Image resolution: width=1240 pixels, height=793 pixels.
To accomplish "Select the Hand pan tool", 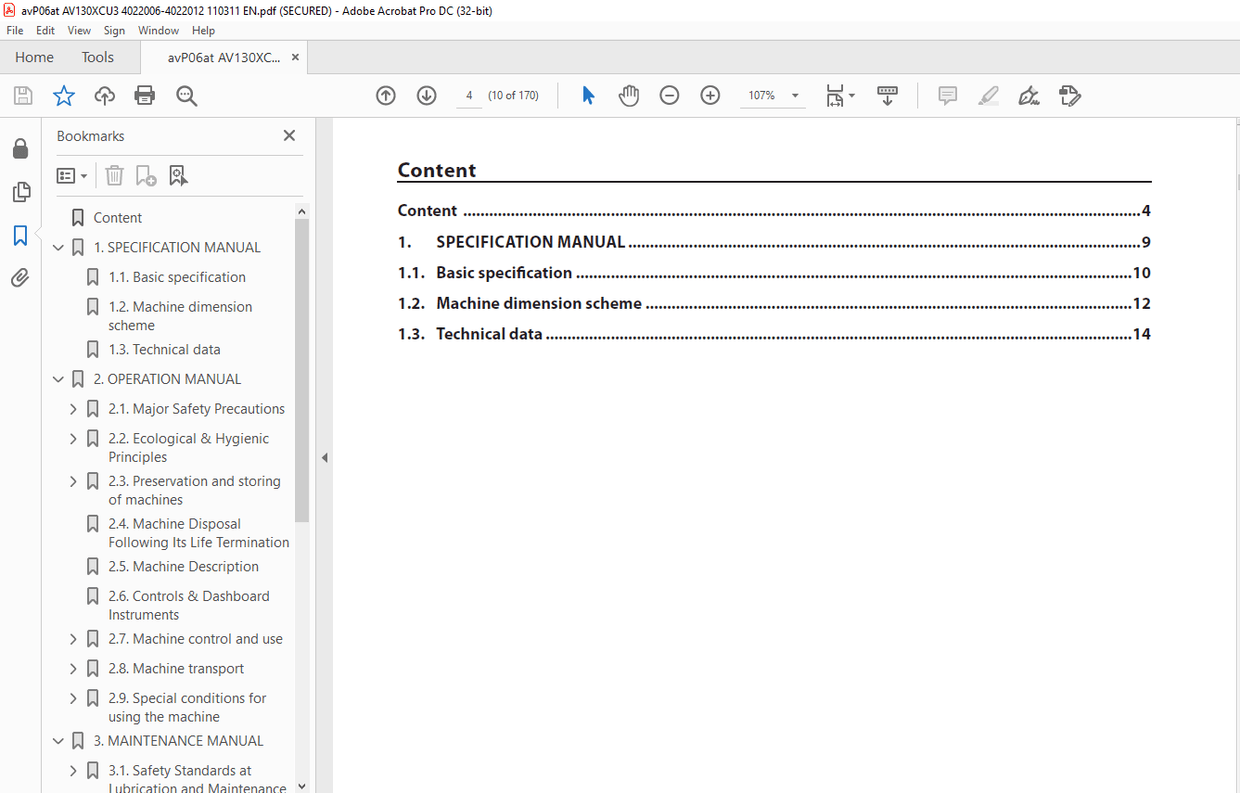I will click(629, 96).
